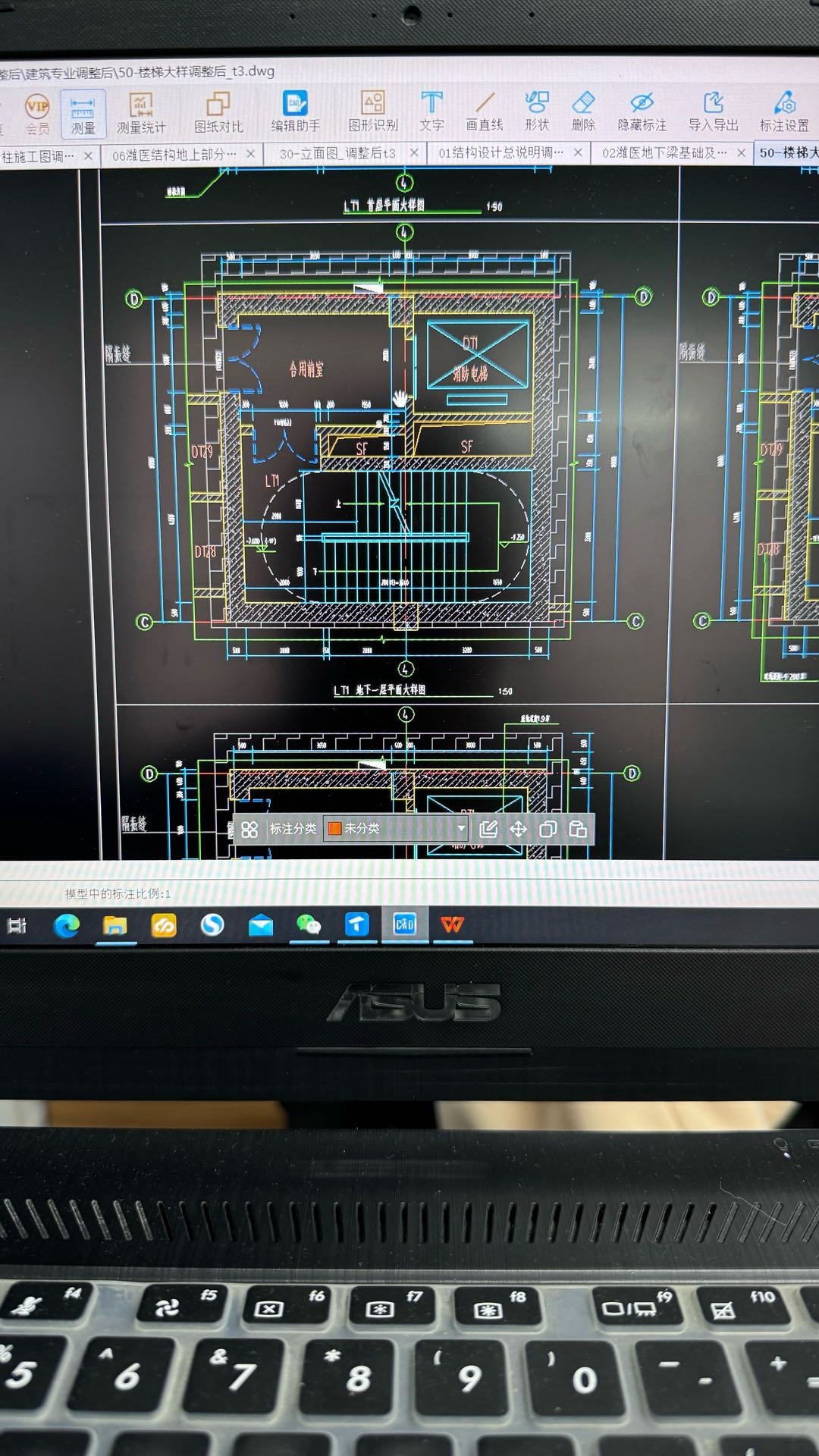Switch to 30-立面图_调整后t3 tab
The width and height of the screenshot is (819, 1456).
[338, 154]
